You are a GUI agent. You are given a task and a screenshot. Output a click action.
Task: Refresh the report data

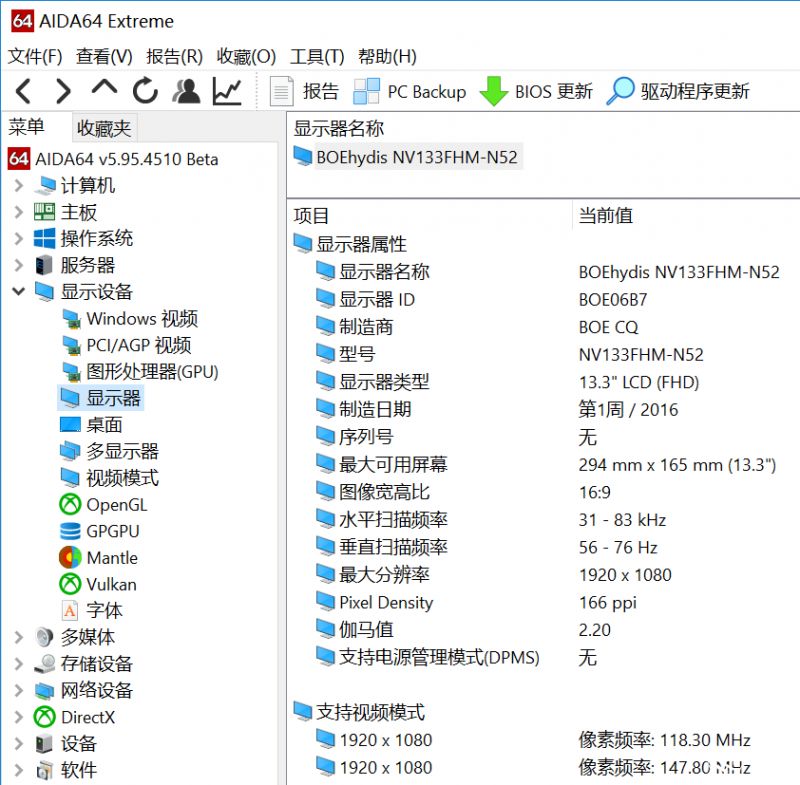click(x=144, y=90)
